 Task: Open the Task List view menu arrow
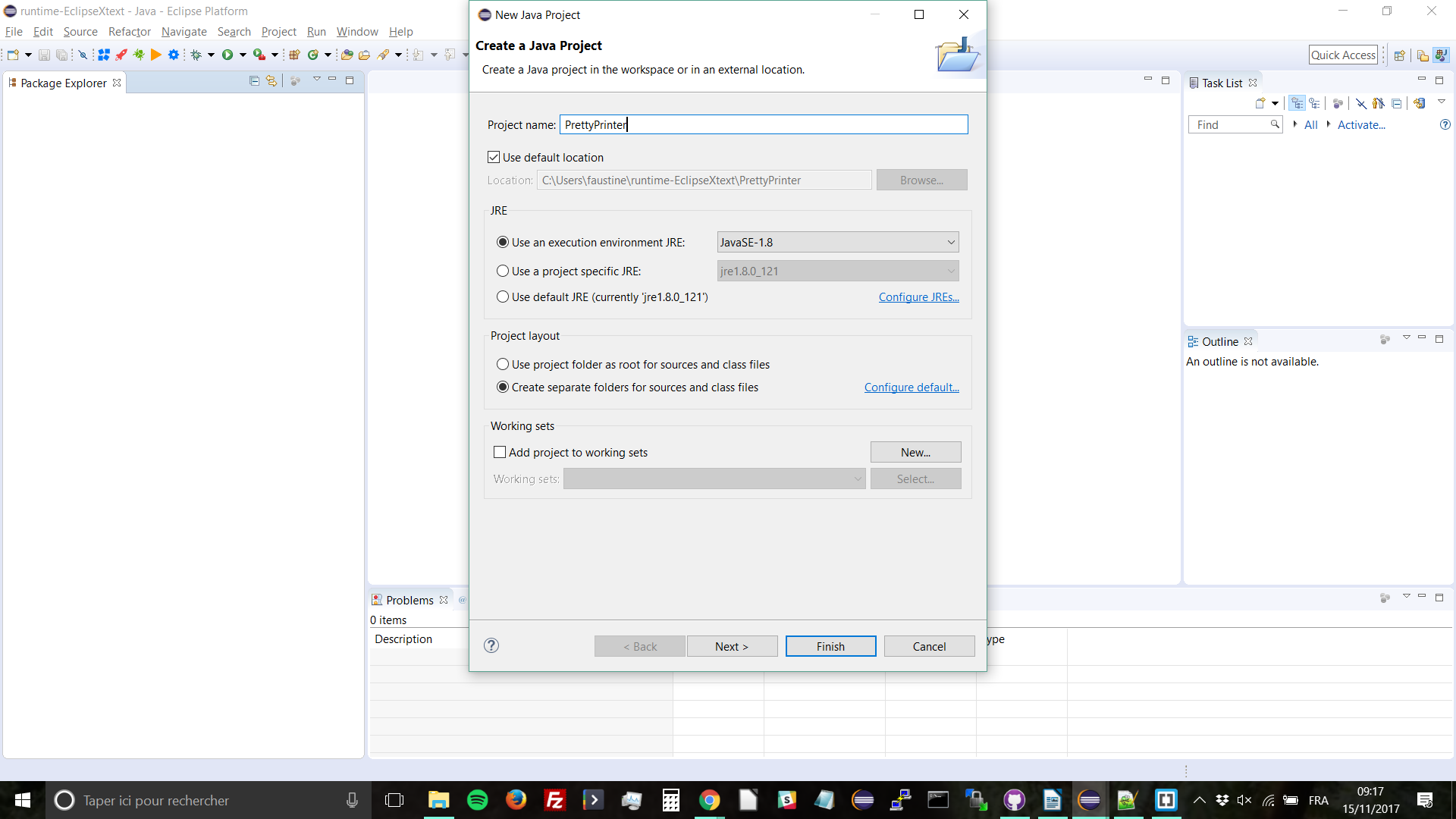1442,102
